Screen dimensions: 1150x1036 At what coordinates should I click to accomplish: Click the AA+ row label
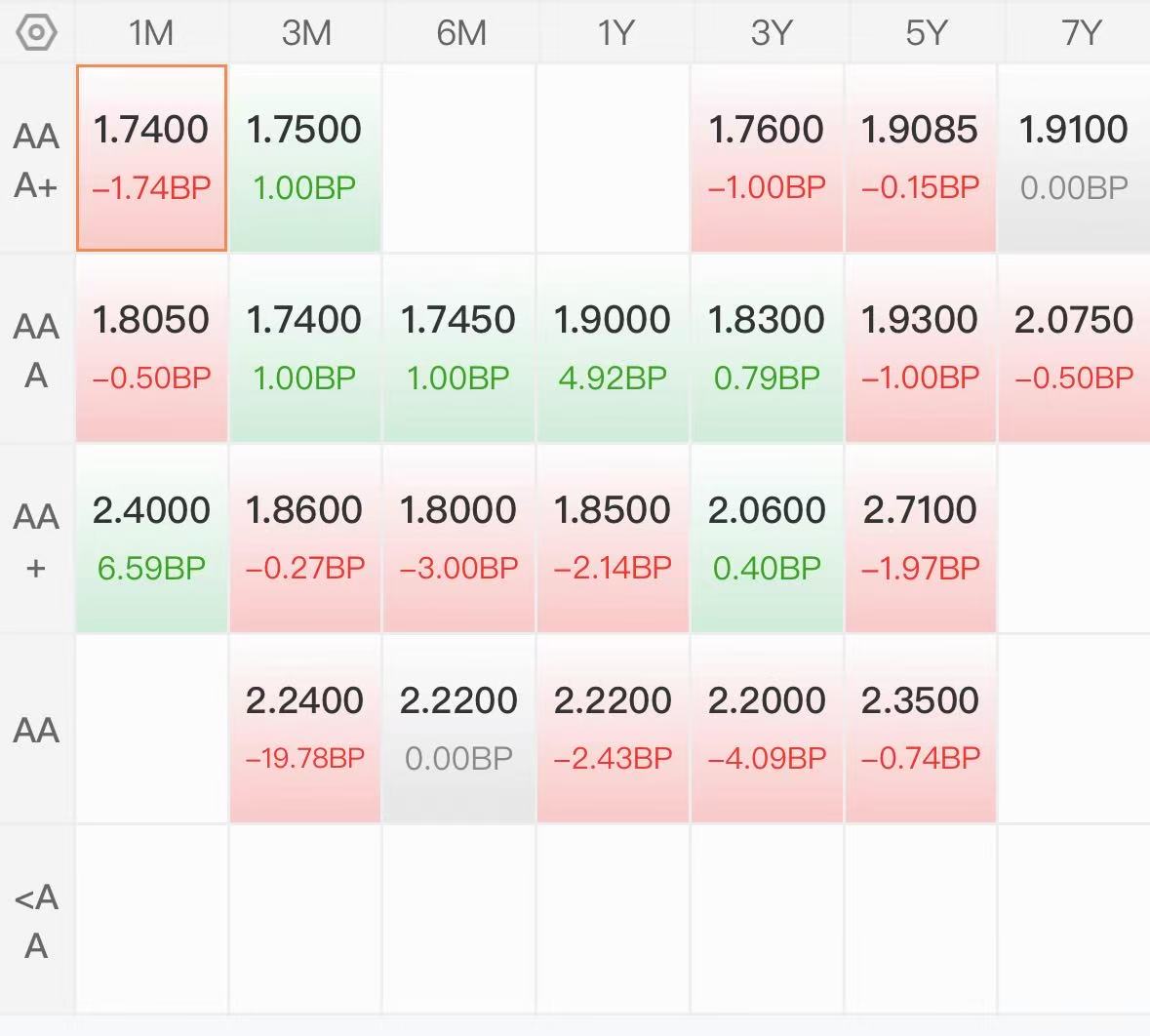[36, 540]
